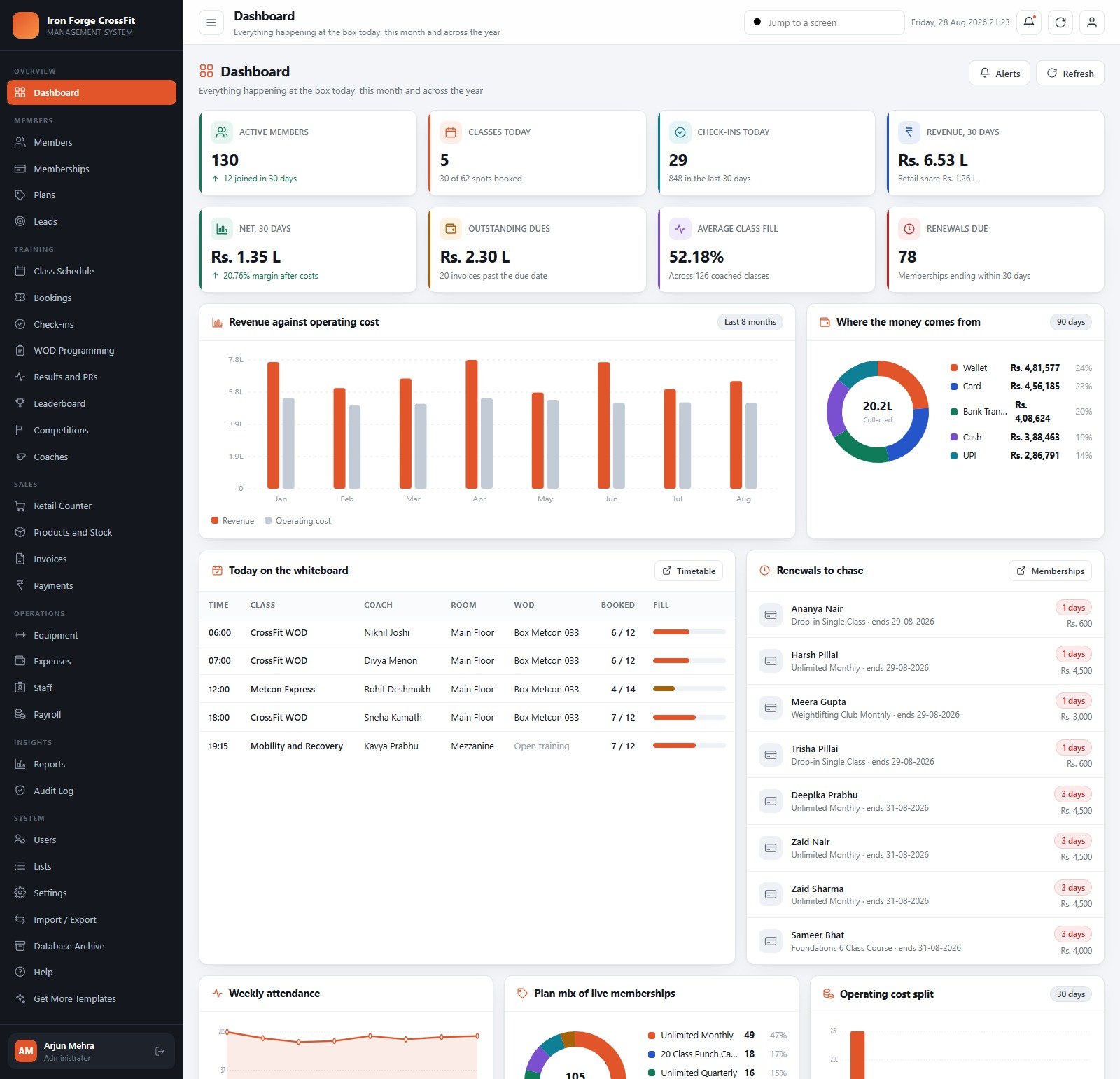This screenshot has height=1079, width=1120.
Task: Click the Revenue against operating cost chart icon
Action: click(217, 322)
